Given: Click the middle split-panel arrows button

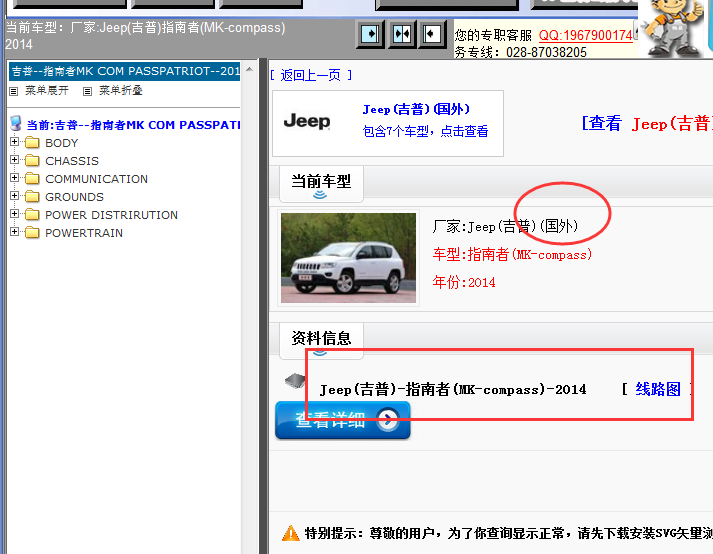Looking at the screenshot, I should pyautogui.click(x=402, y=34).
